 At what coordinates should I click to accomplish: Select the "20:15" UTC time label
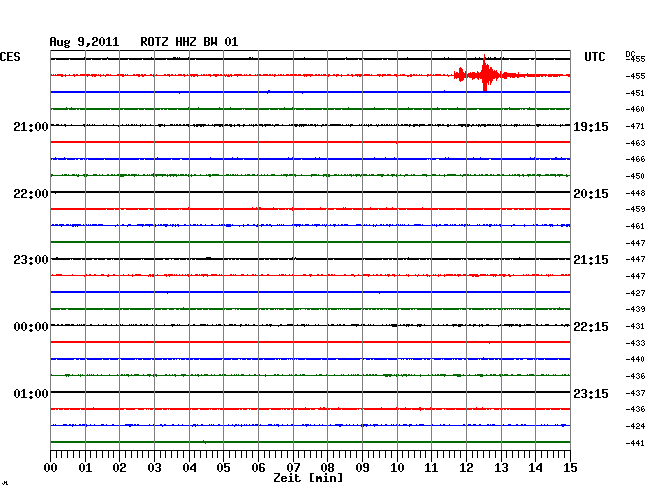coord(591,194)
